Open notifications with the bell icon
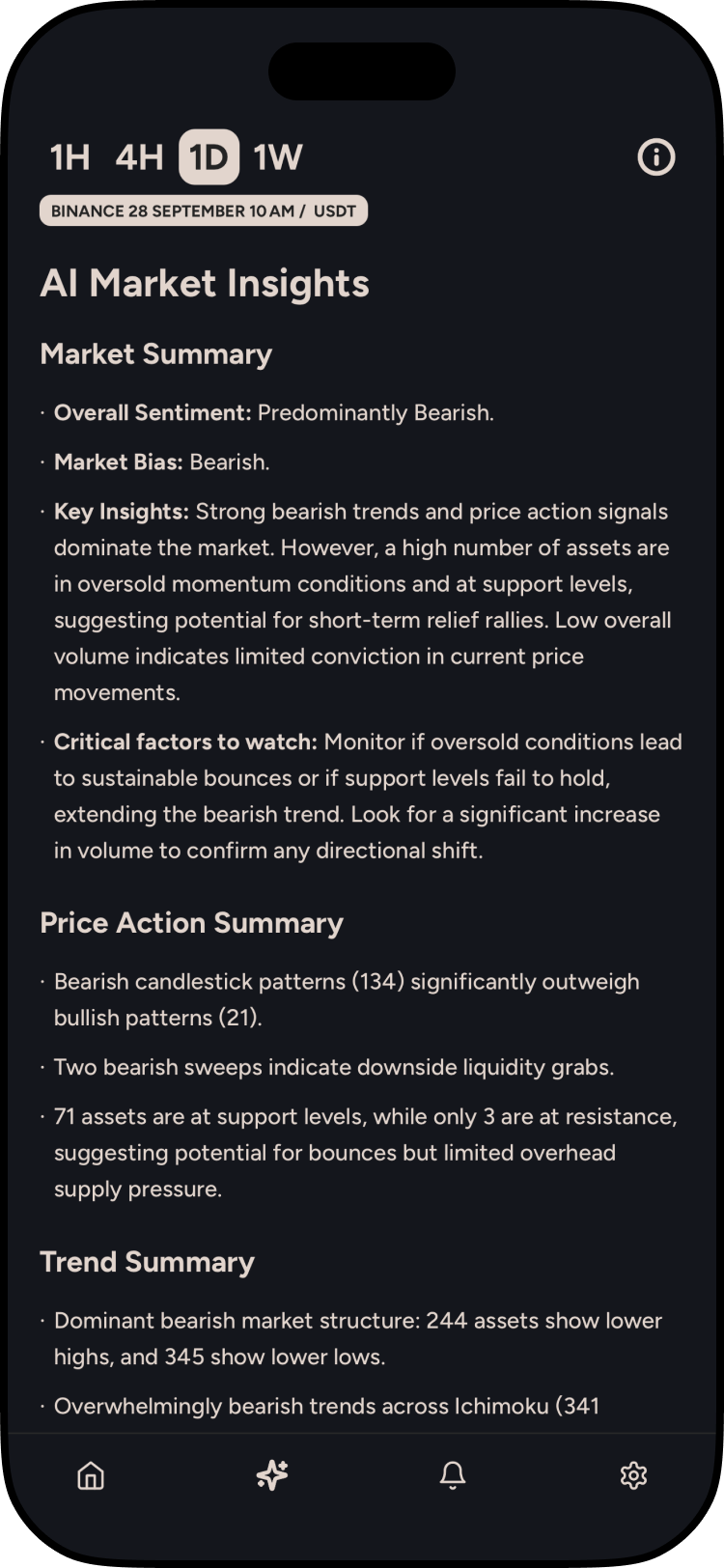 tap(452, 1475)
